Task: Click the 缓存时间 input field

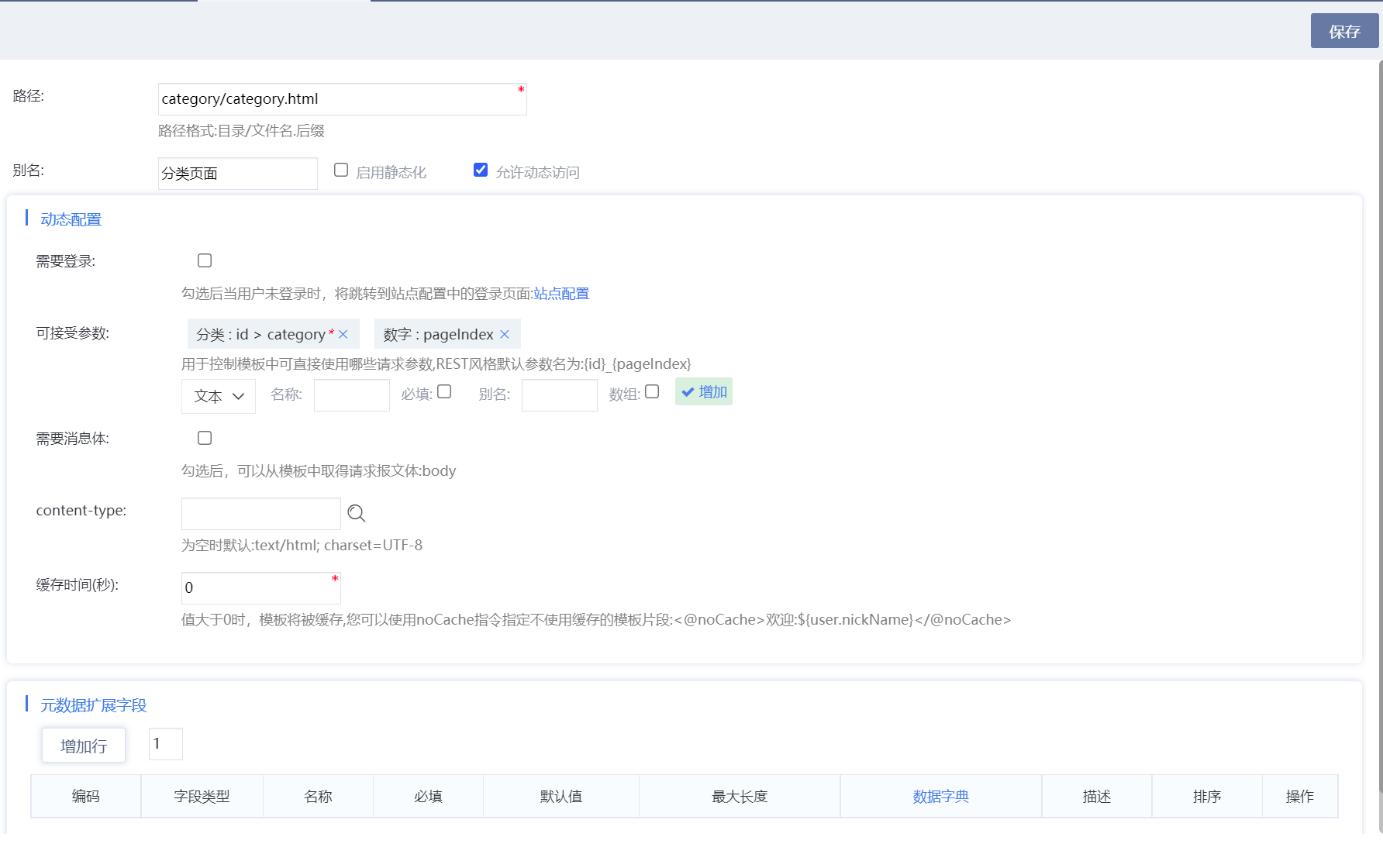Action: click(260, 588)
